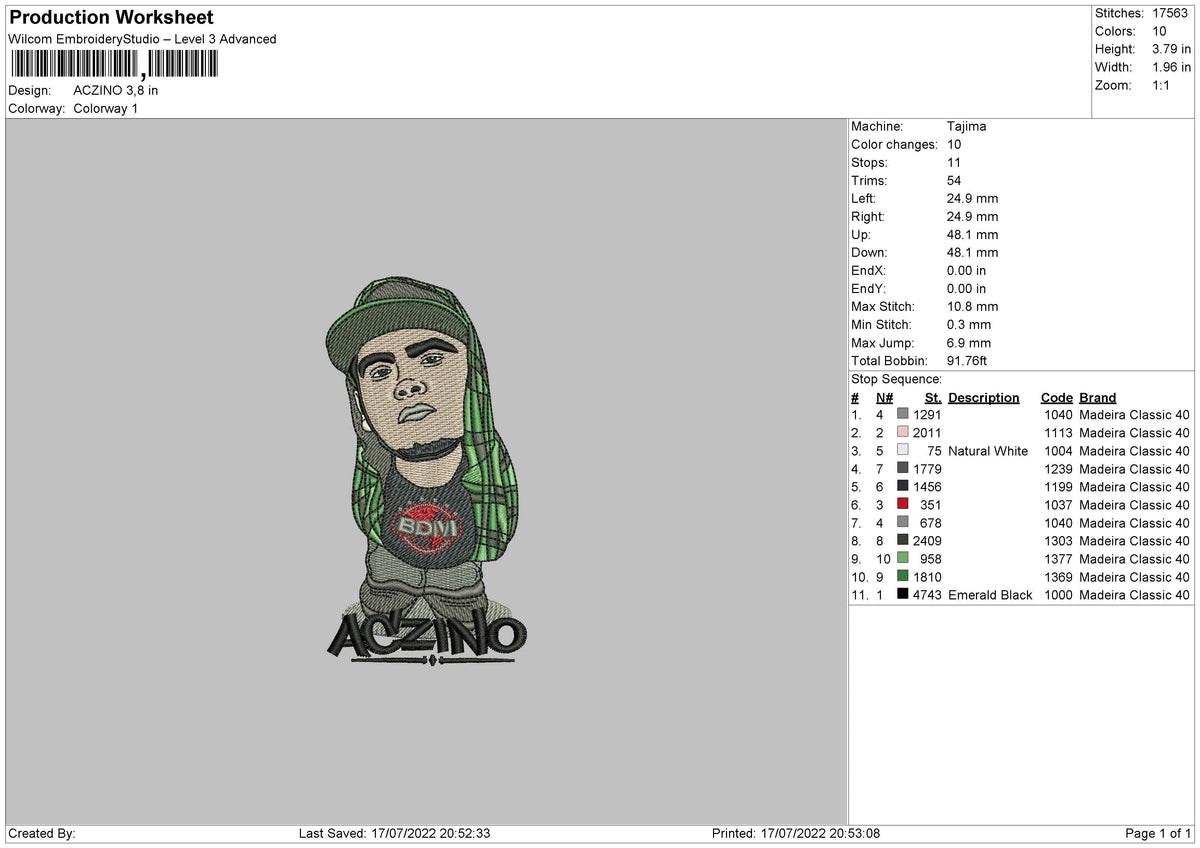Click the Total Bobbin value '91.76ft'
This screenshot has height=848, width=1200.
967,360
